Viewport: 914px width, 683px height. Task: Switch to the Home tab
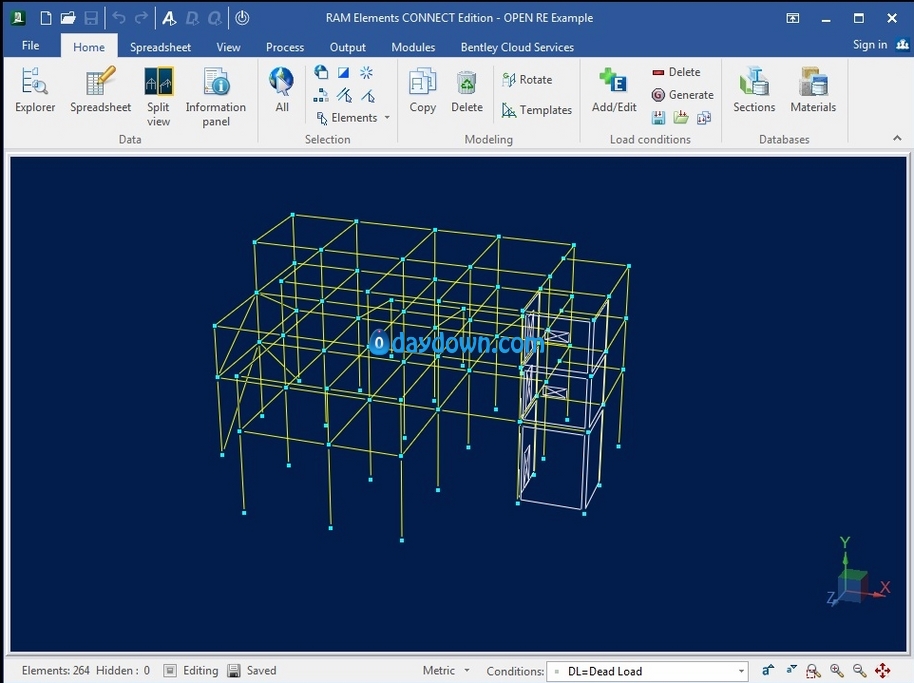pos(89,47)
